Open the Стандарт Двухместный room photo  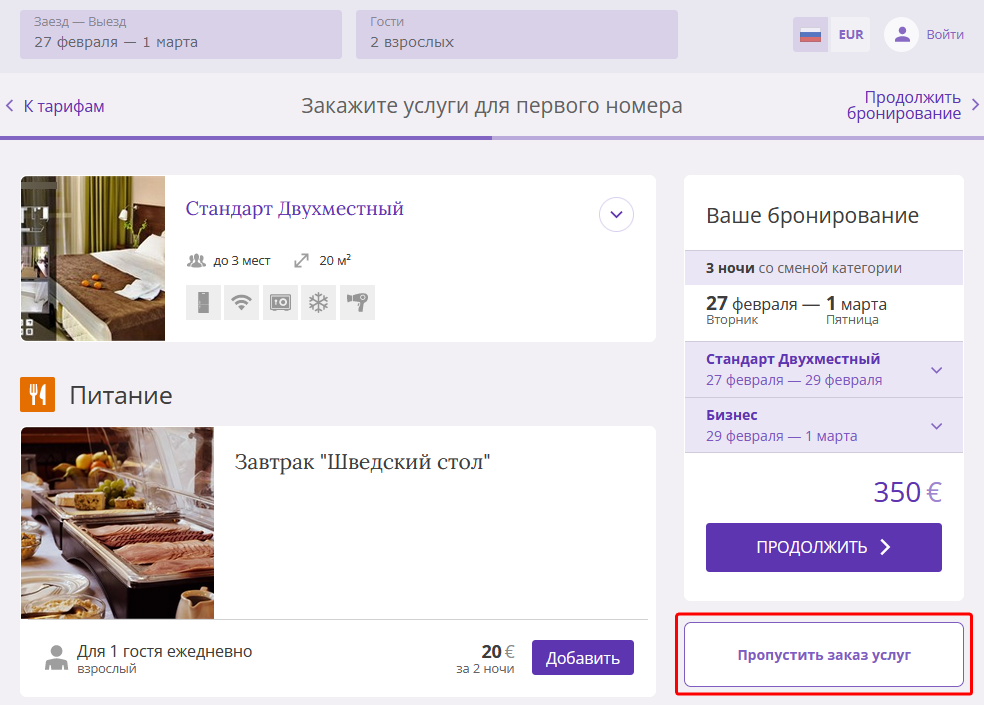coord(93,258)
